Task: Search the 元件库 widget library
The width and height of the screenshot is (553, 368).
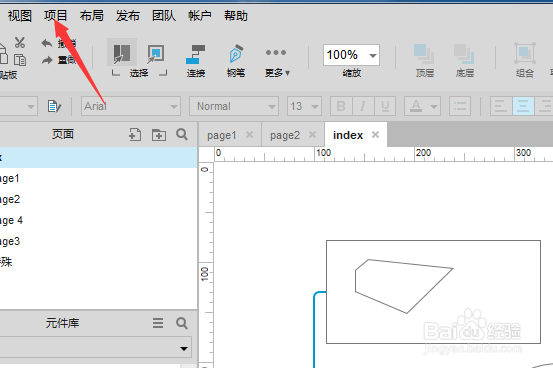Action: click(182, 323)
